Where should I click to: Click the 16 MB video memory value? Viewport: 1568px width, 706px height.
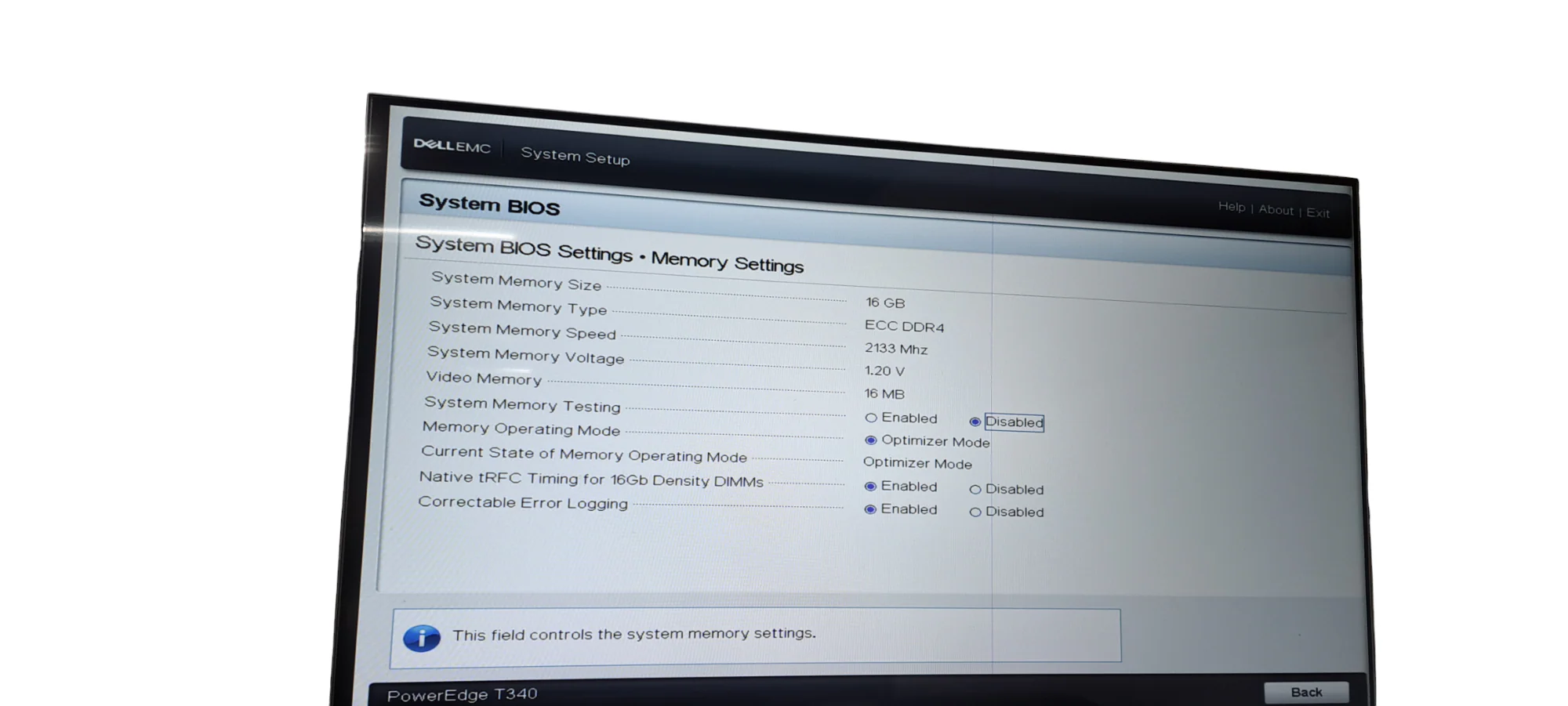(x=884, y=393)
